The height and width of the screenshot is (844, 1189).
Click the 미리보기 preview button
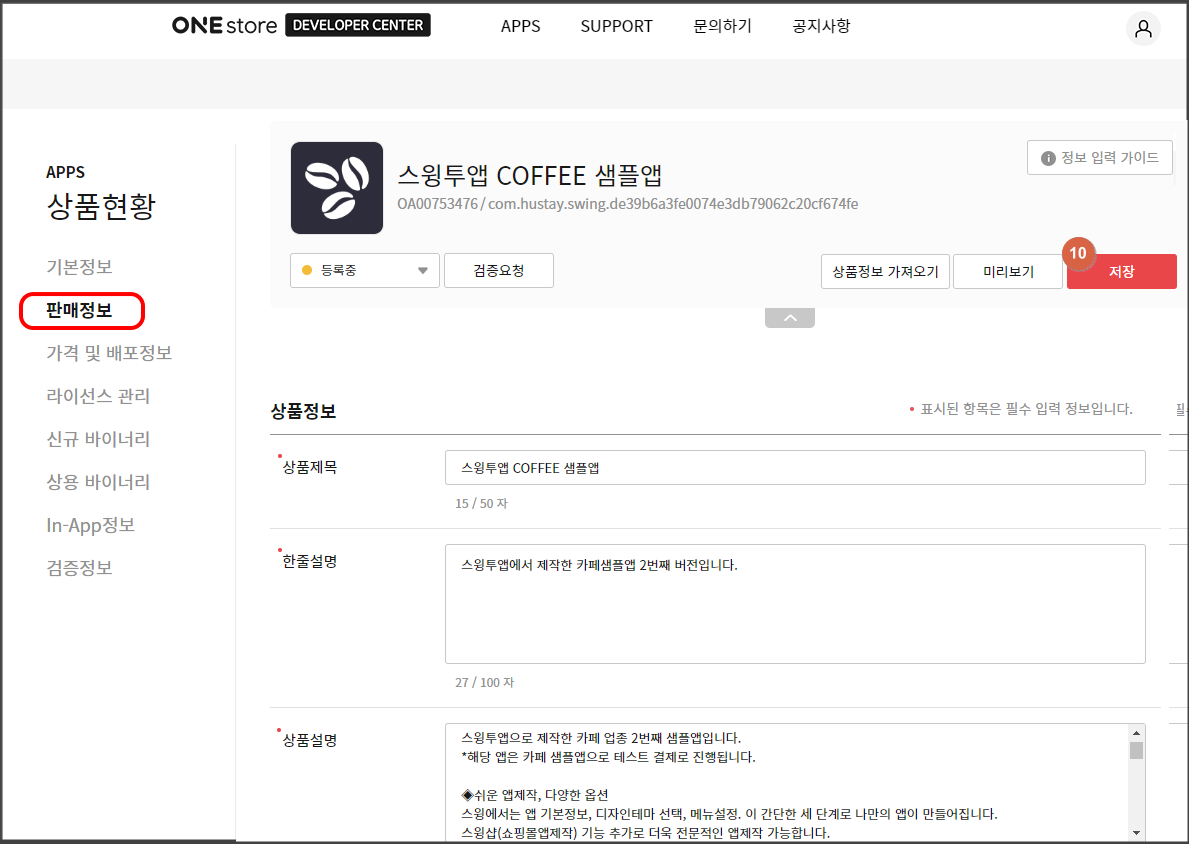point(1007,271)
